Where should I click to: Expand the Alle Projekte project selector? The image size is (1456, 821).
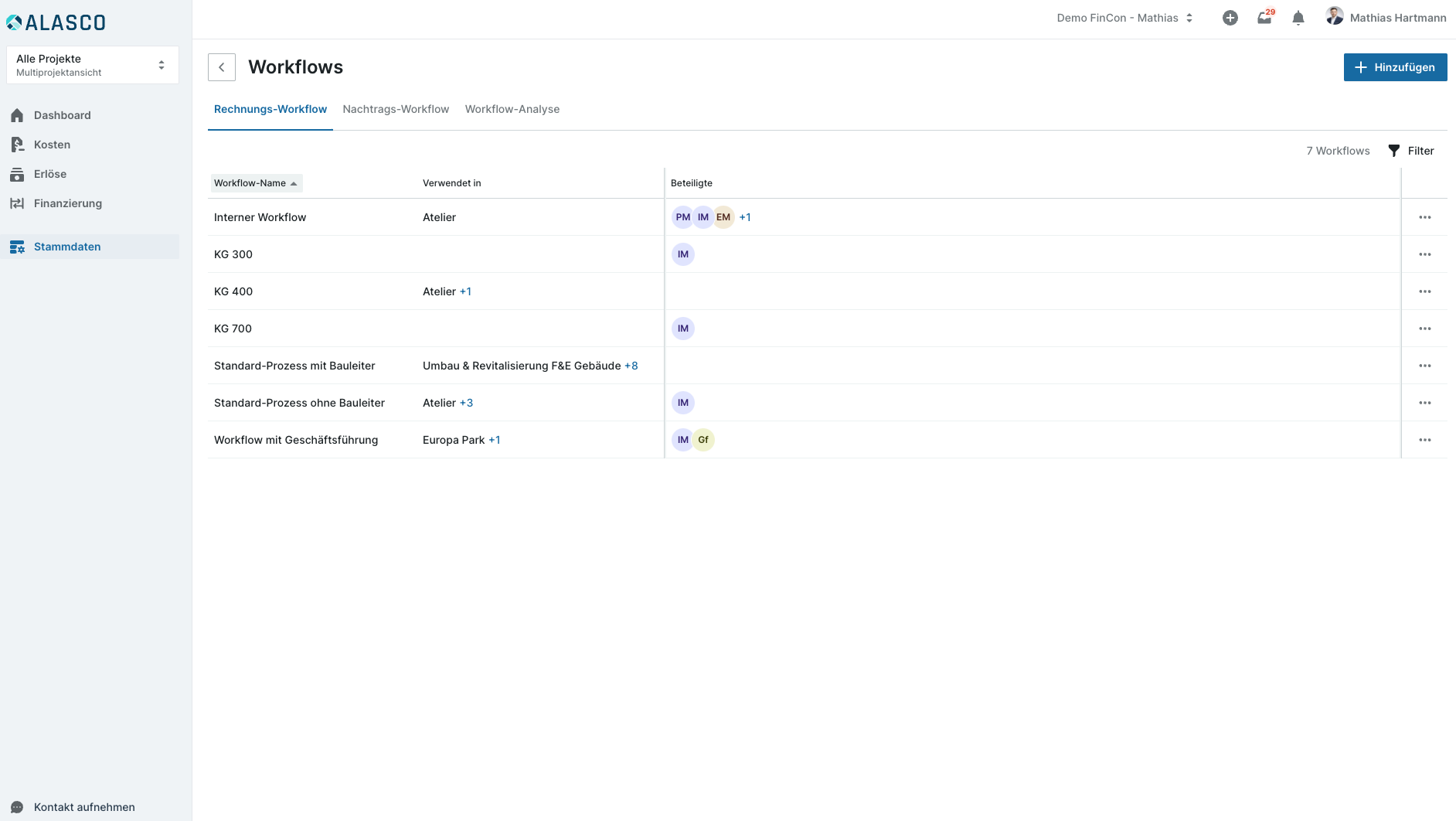coord(92,65)
